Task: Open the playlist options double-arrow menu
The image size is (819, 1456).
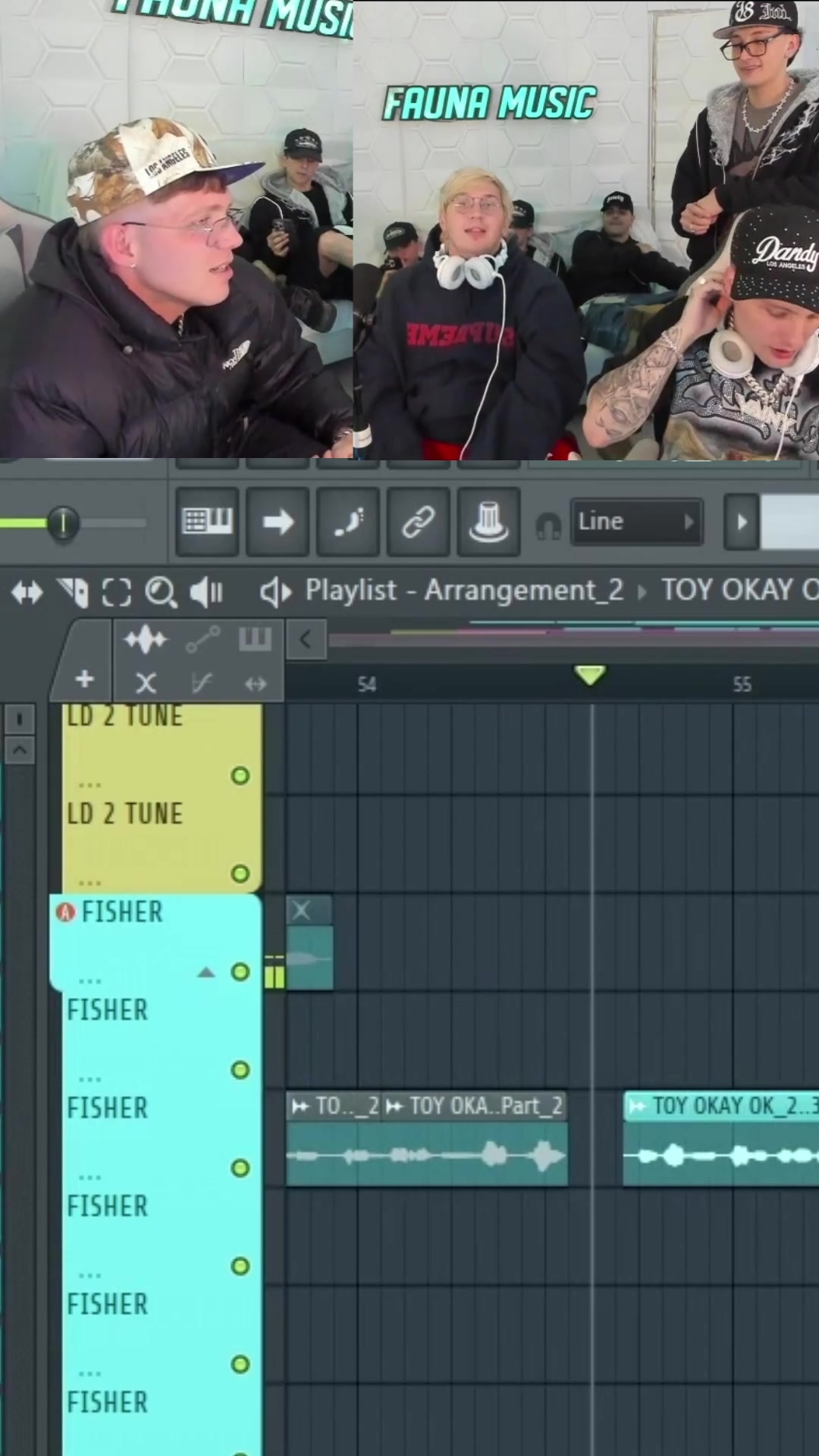Action: pyautogui.click(x=27, y=592)
